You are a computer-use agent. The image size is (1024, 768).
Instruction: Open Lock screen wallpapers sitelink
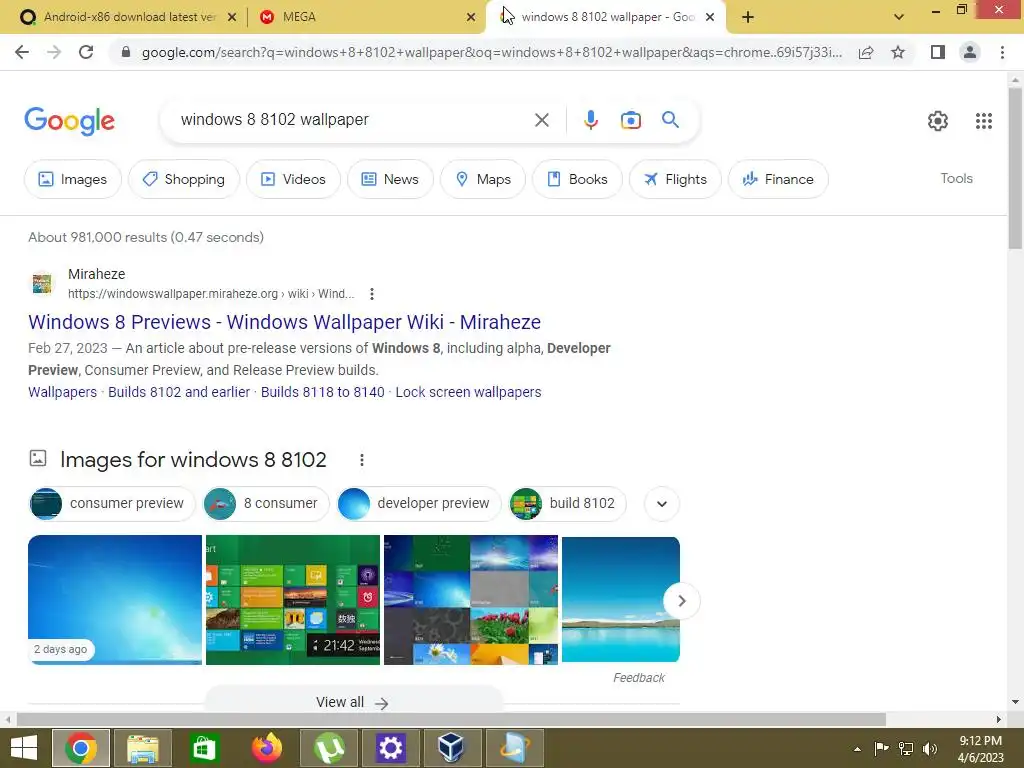coord(468,392)
